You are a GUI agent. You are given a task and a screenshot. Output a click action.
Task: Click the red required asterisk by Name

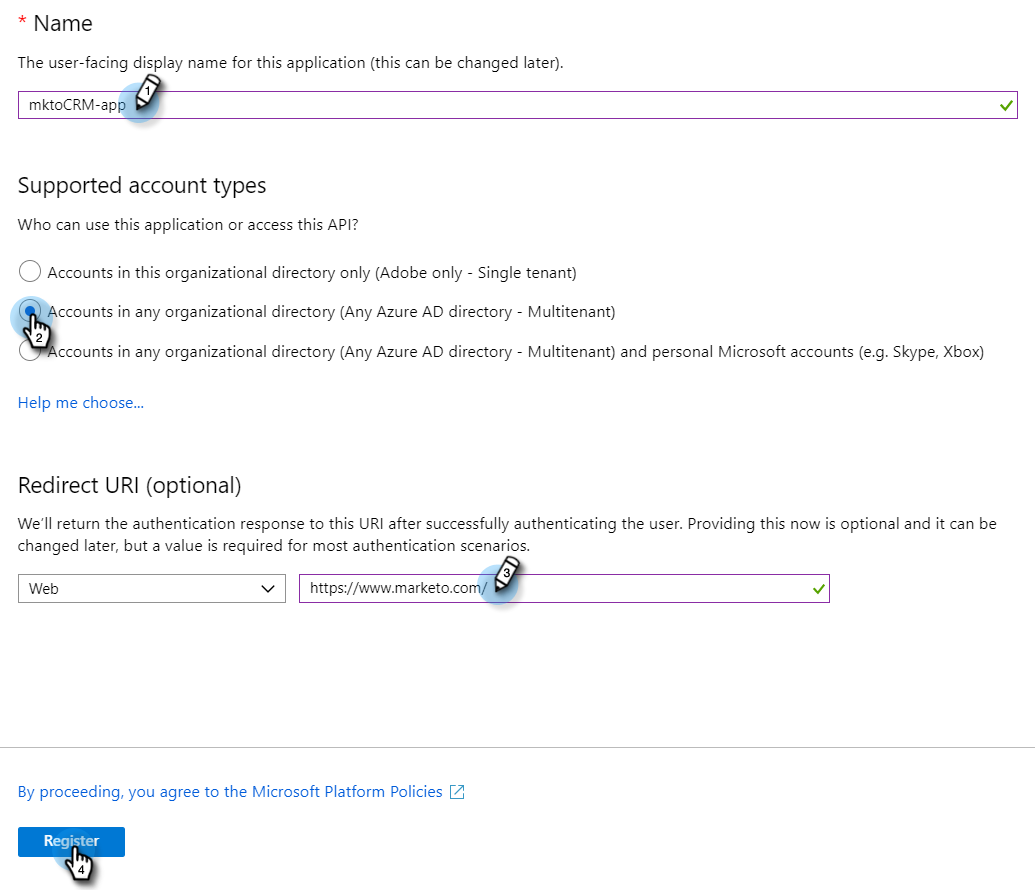point(22,24)
